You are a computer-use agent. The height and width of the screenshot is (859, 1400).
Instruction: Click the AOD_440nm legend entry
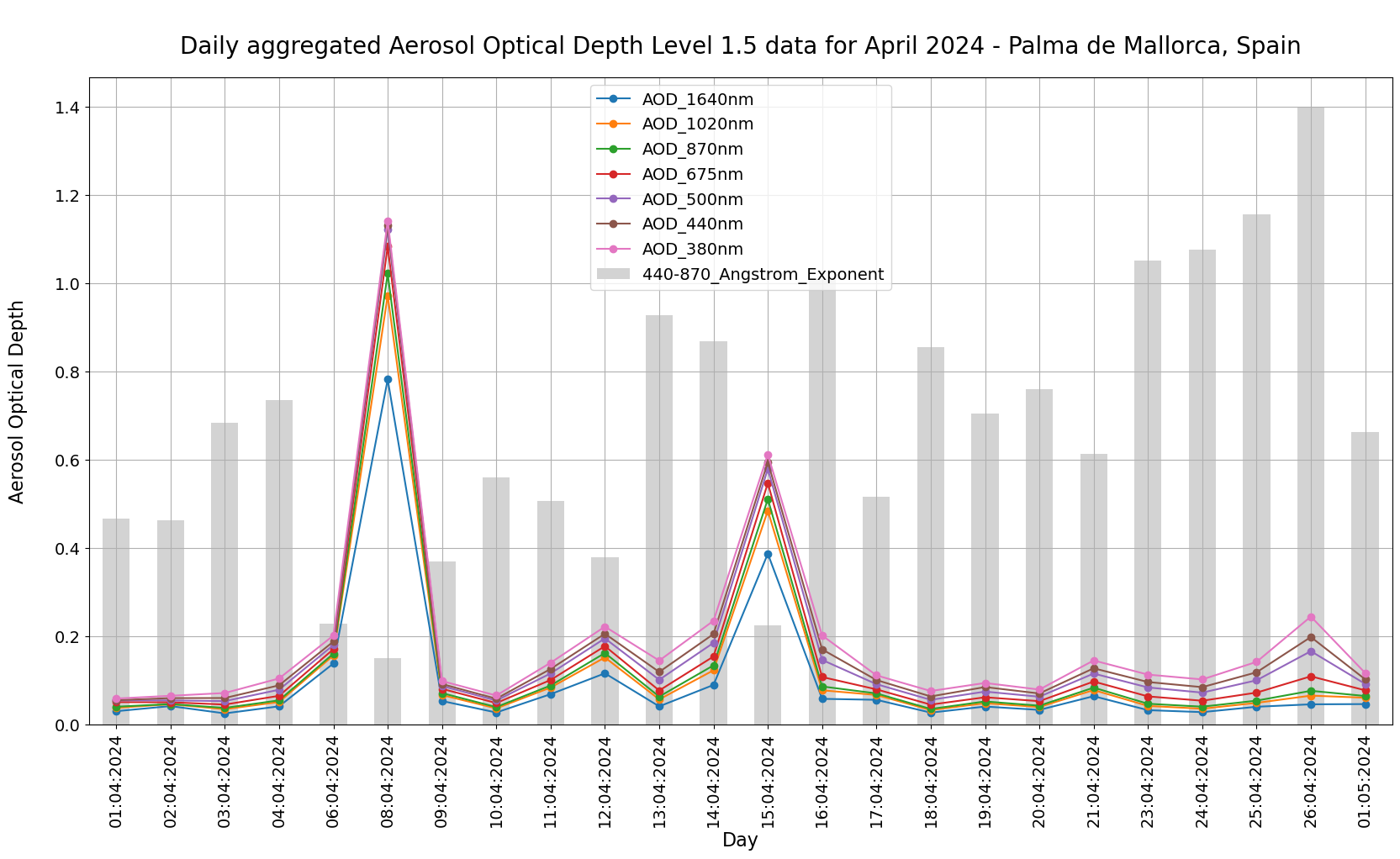669,224
